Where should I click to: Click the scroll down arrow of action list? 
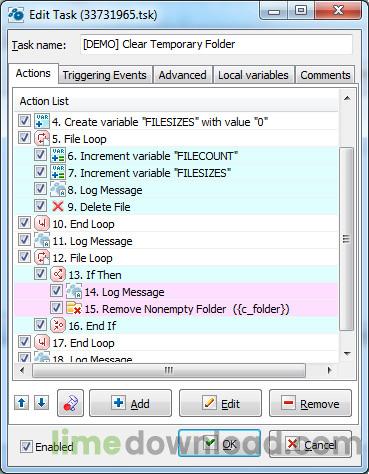coord(347,354)
